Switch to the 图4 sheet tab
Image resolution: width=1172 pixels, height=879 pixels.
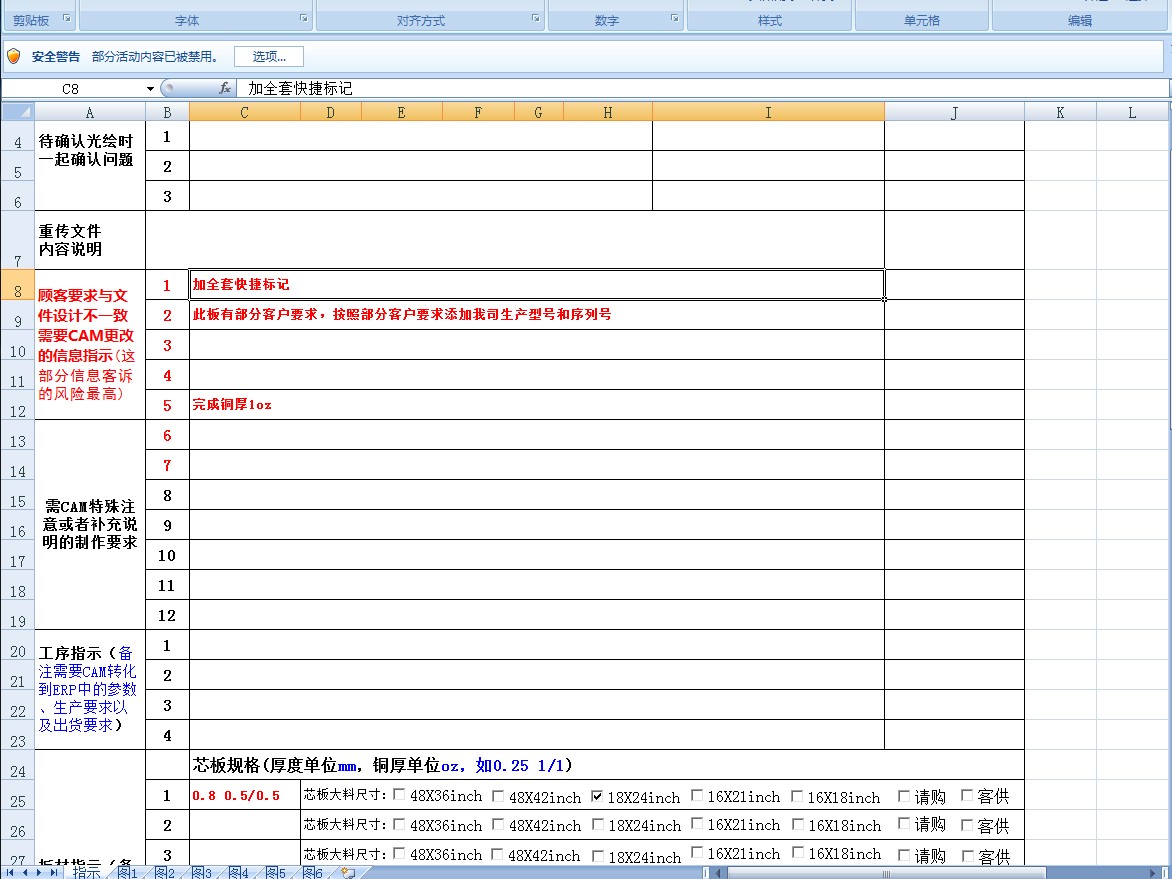238,872
